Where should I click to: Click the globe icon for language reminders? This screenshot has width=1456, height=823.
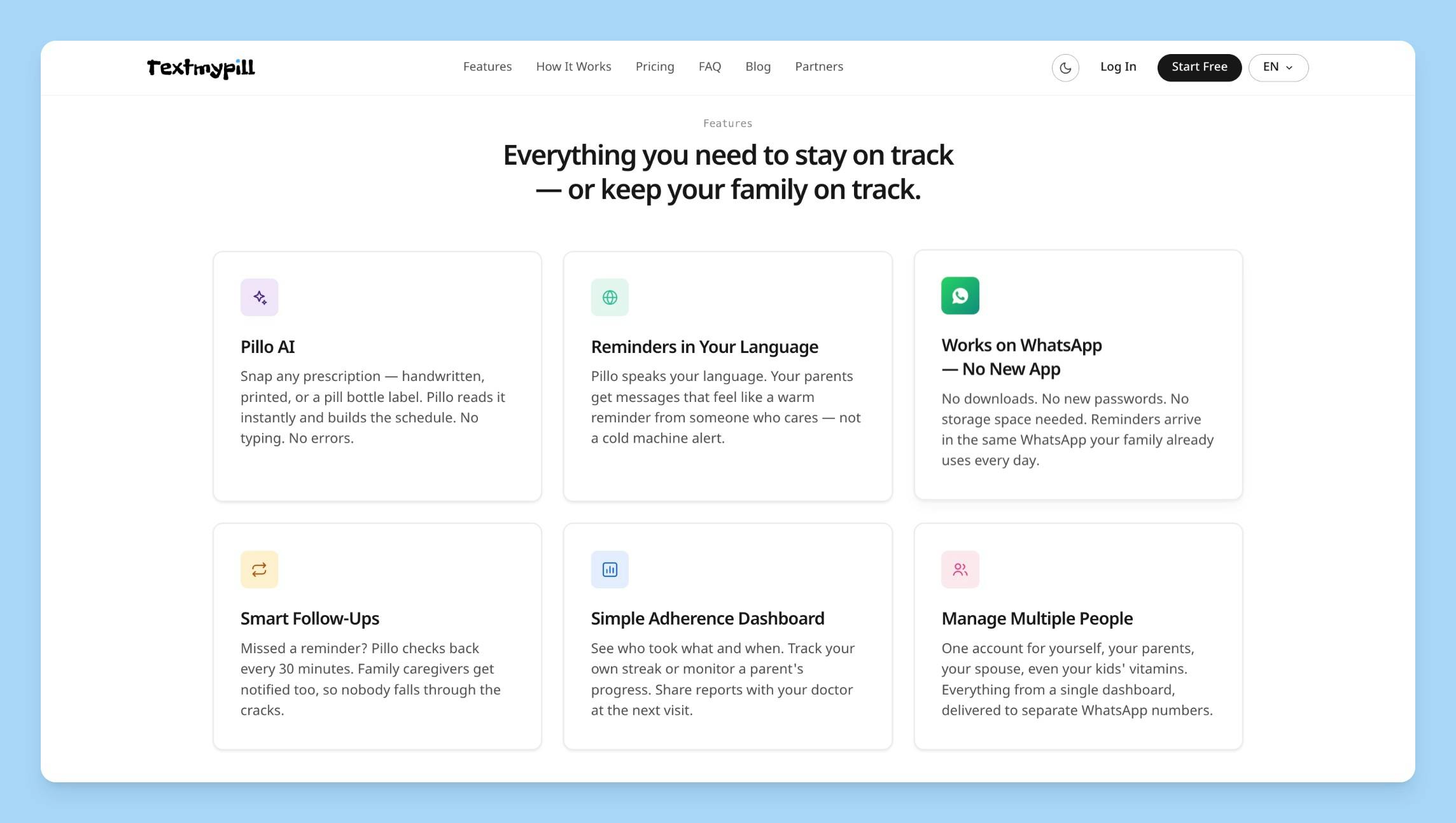pos(610,297)
